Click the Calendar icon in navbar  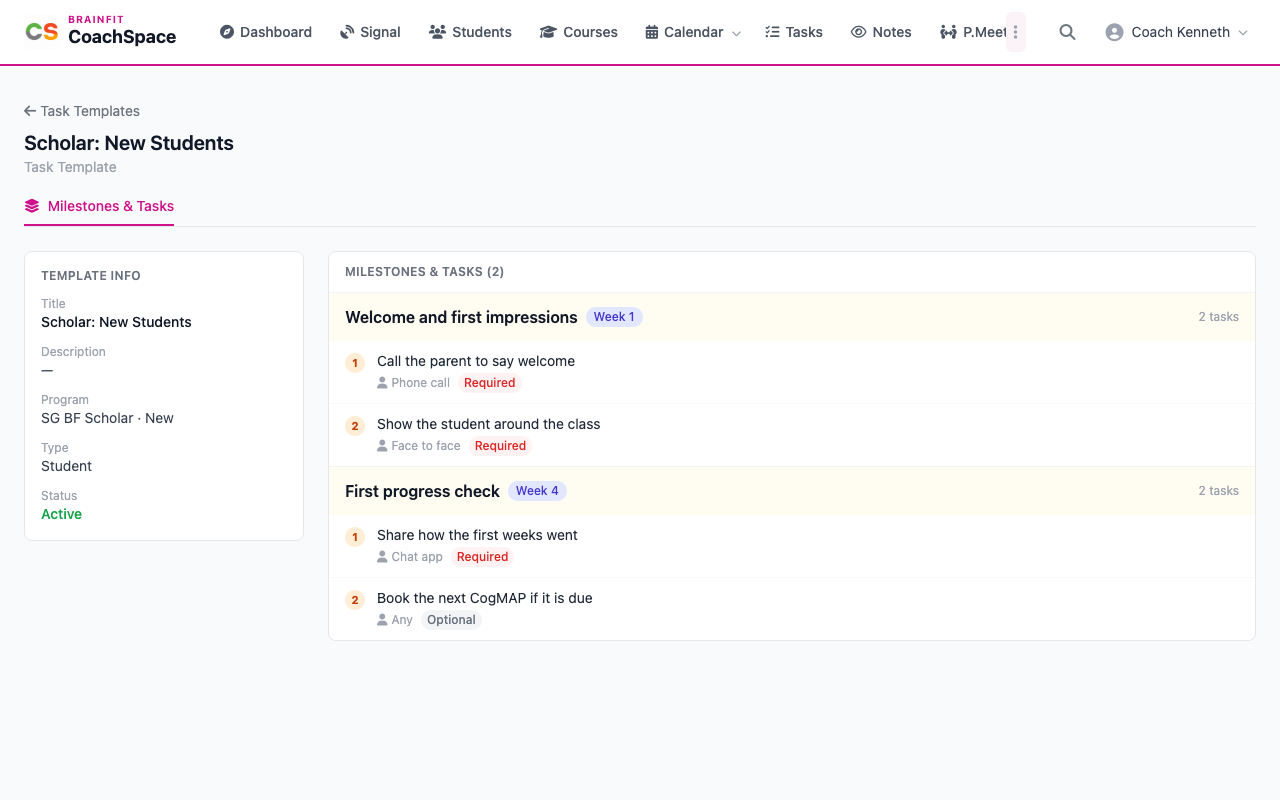[x=652, y=32]
